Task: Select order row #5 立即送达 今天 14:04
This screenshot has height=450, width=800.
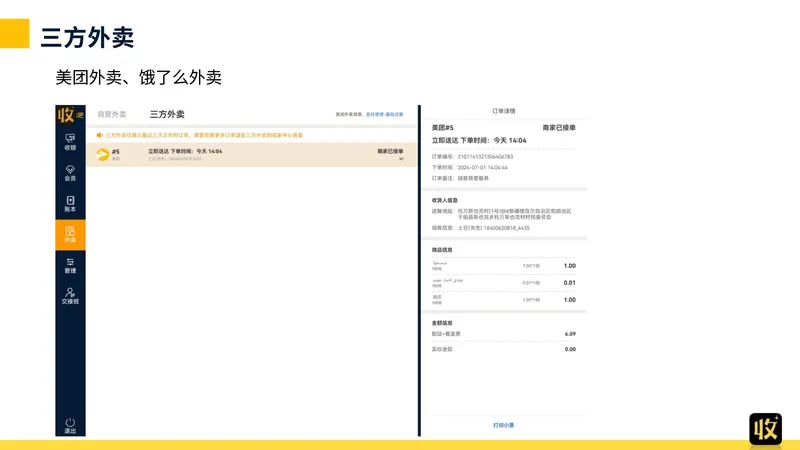Action: [252, 154]
